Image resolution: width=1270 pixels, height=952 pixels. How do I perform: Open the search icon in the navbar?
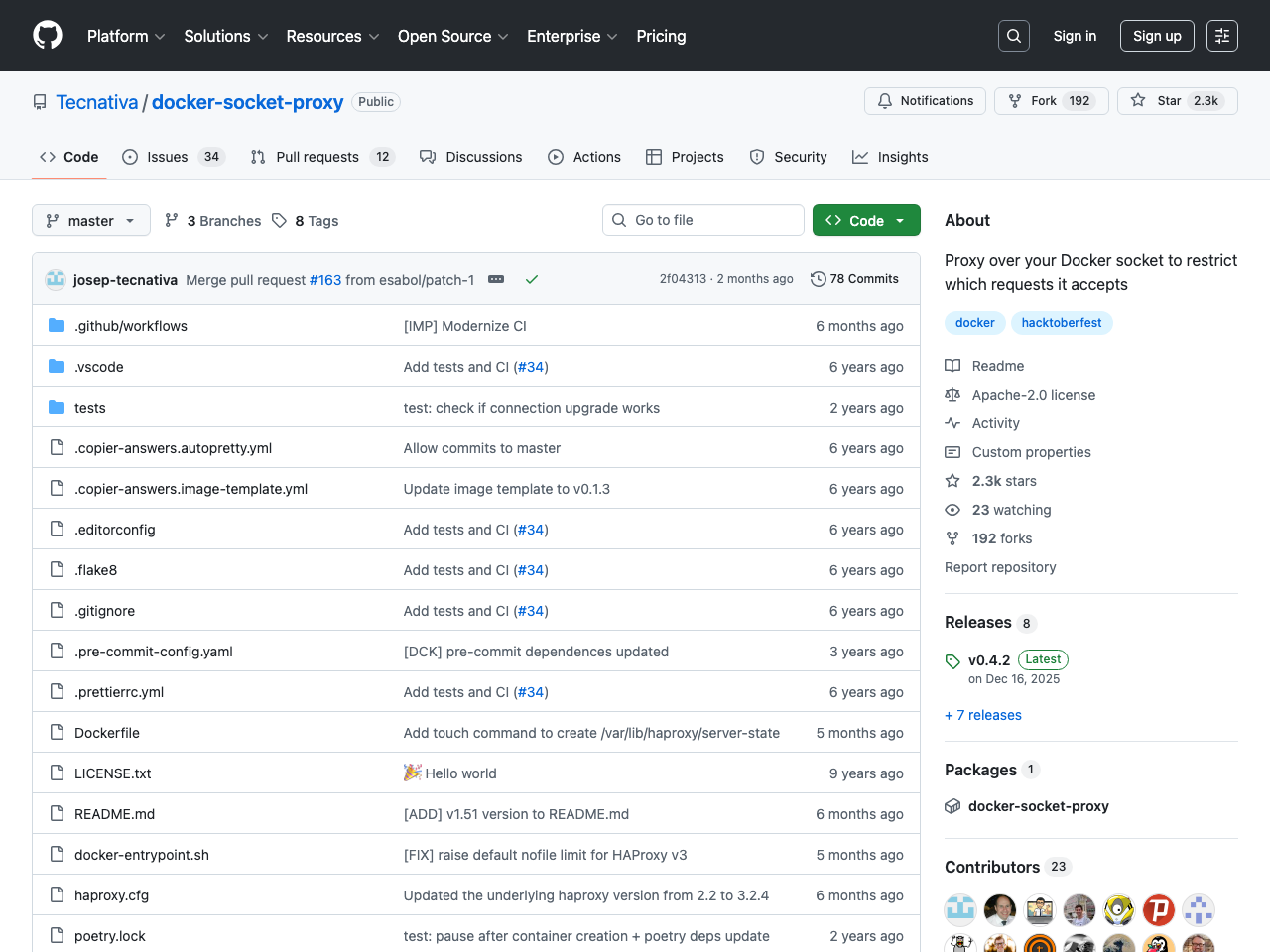1013,35
